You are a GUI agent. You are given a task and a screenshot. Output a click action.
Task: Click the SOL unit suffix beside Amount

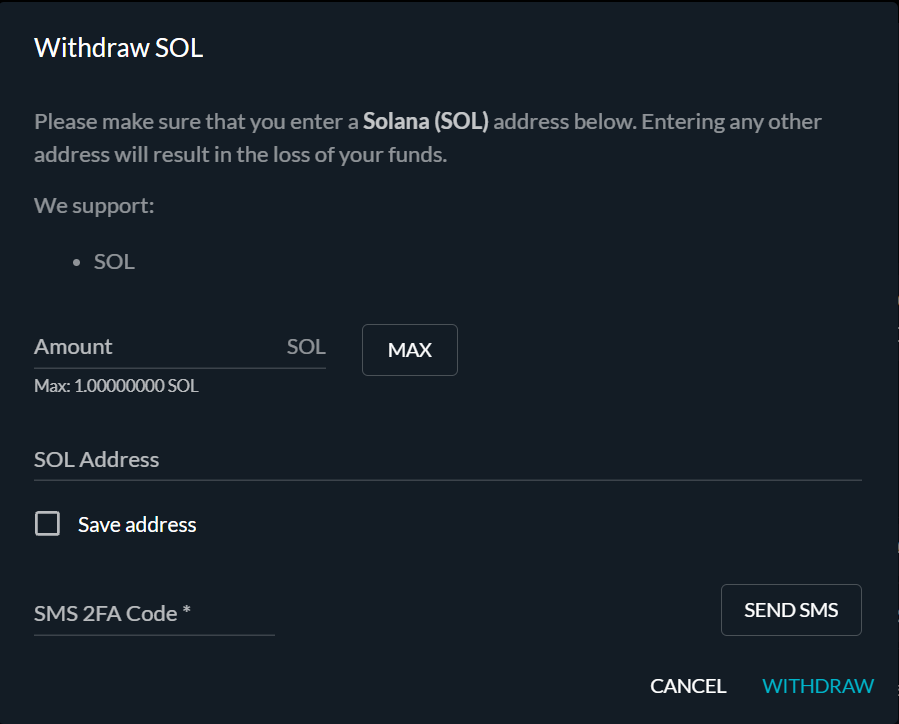(x=306, y=347)
